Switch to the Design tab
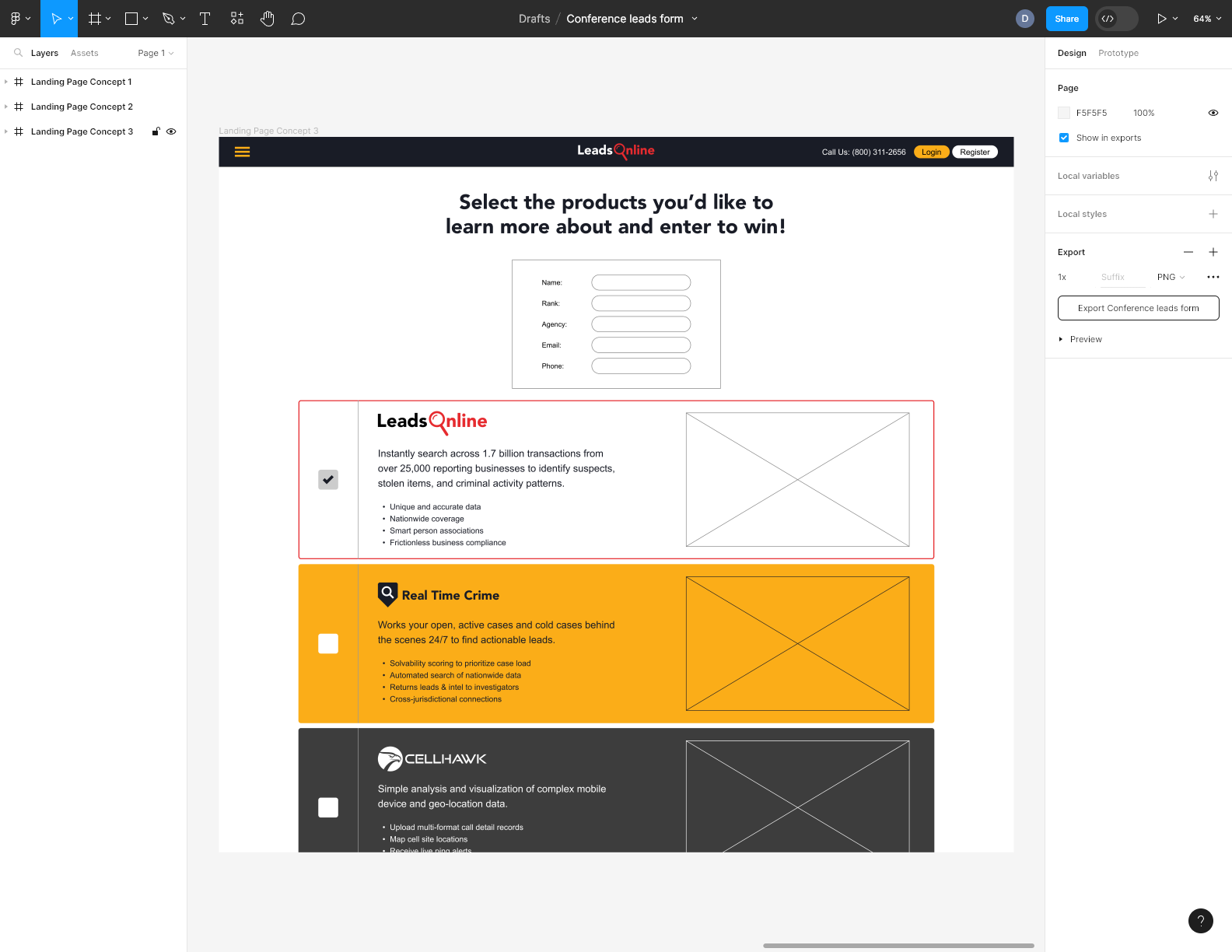Image resolution: width=1232 pixels, height=952 pixels. coord(1072,53)
